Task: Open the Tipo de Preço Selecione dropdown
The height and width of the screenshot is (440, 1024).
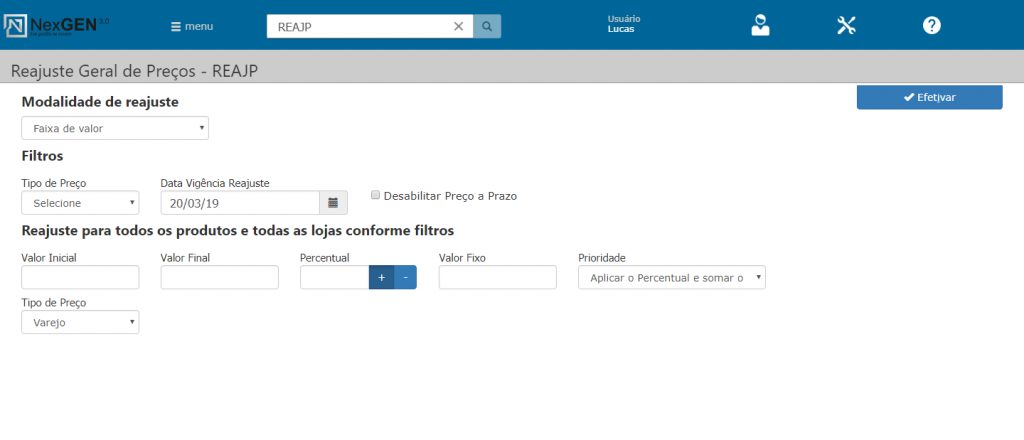Action: pyautogui.click(x=80, y=203)
